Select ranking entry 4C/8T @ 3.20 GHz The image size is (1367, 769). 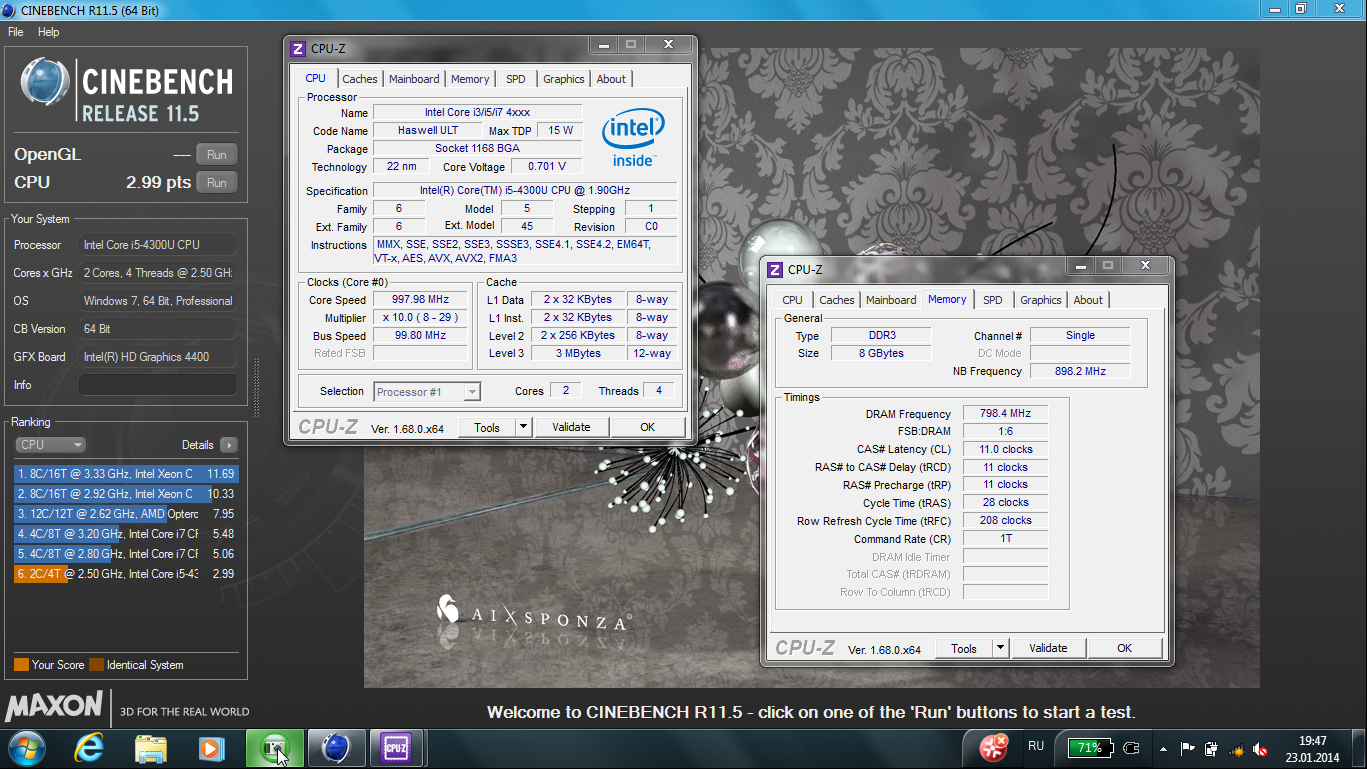pyautogui.click(x=126, y=534)
